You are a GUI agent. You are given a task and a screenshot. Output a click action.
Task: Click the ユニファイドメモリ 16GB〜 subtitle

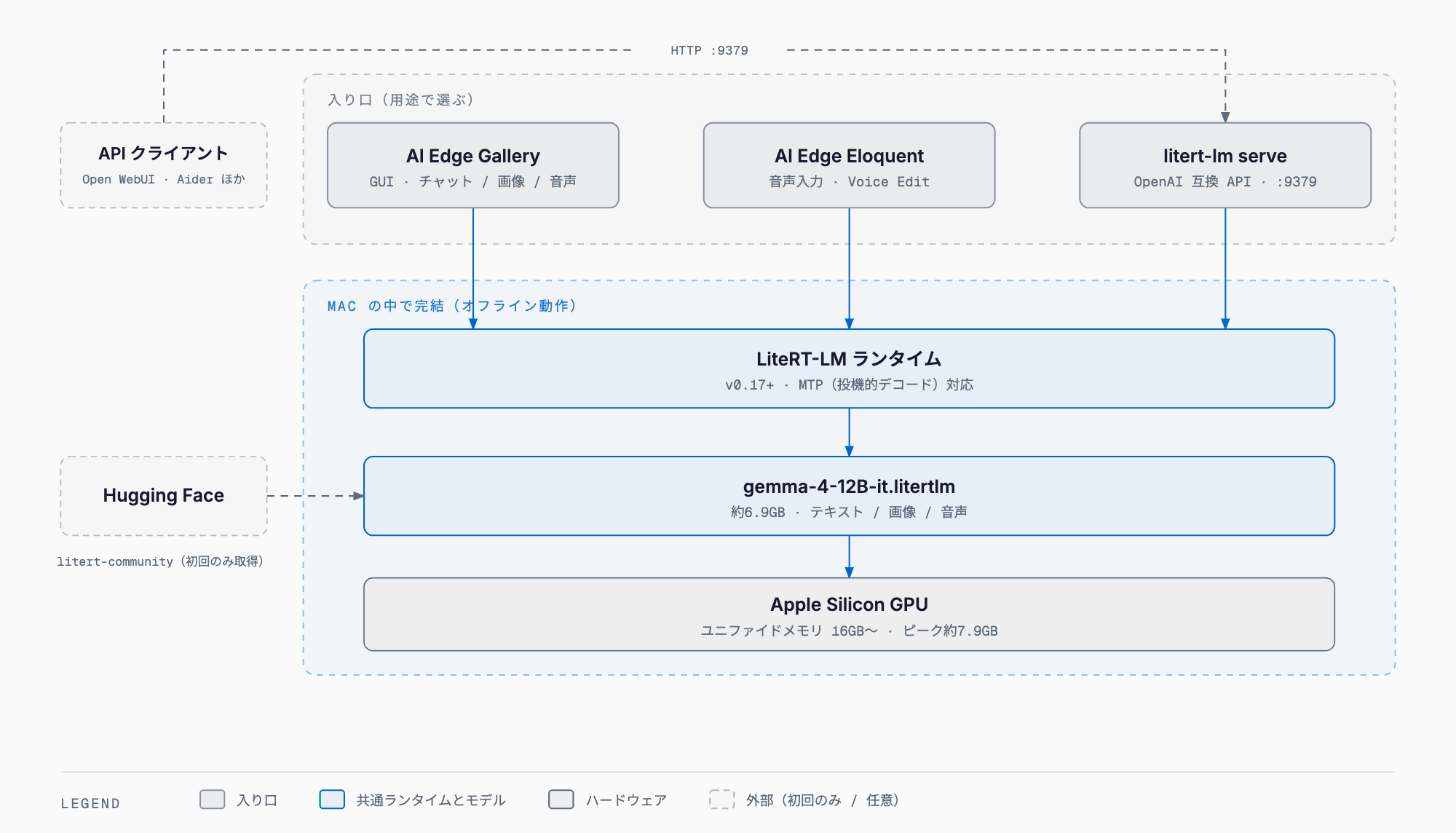pyautogui.click(x=849, y=631)
